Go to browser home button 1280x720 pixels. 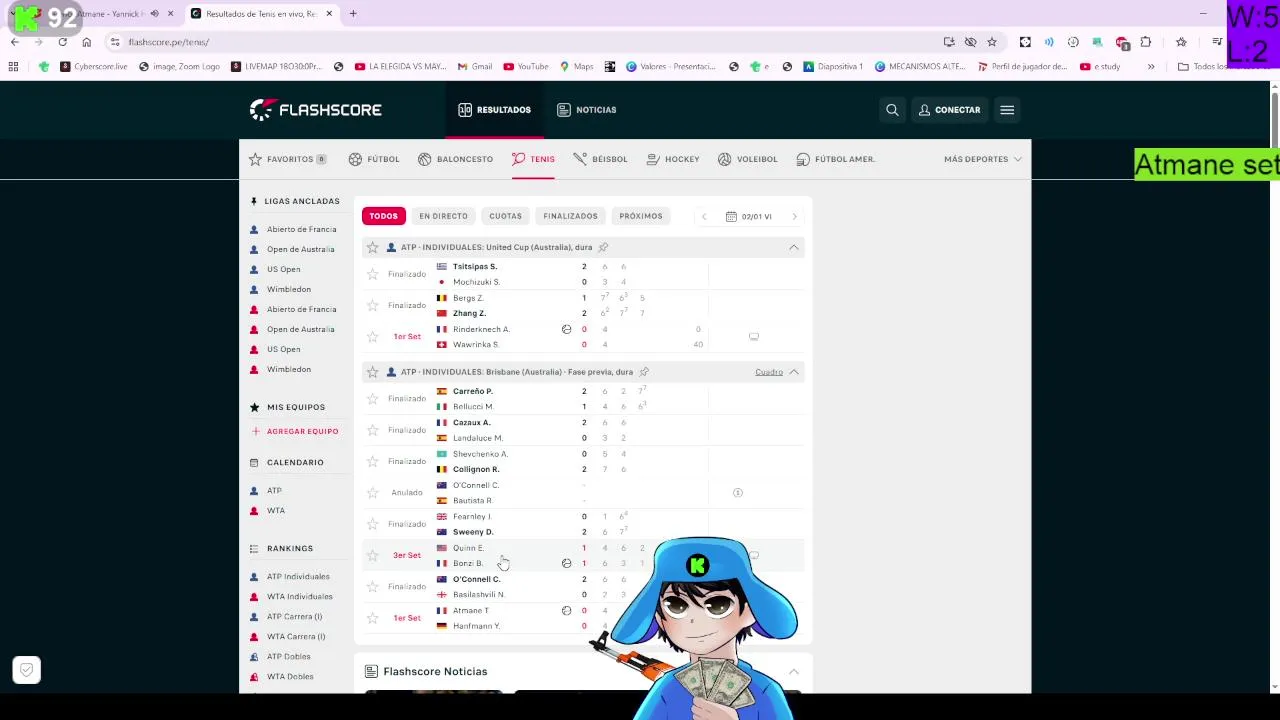(87, 42)
